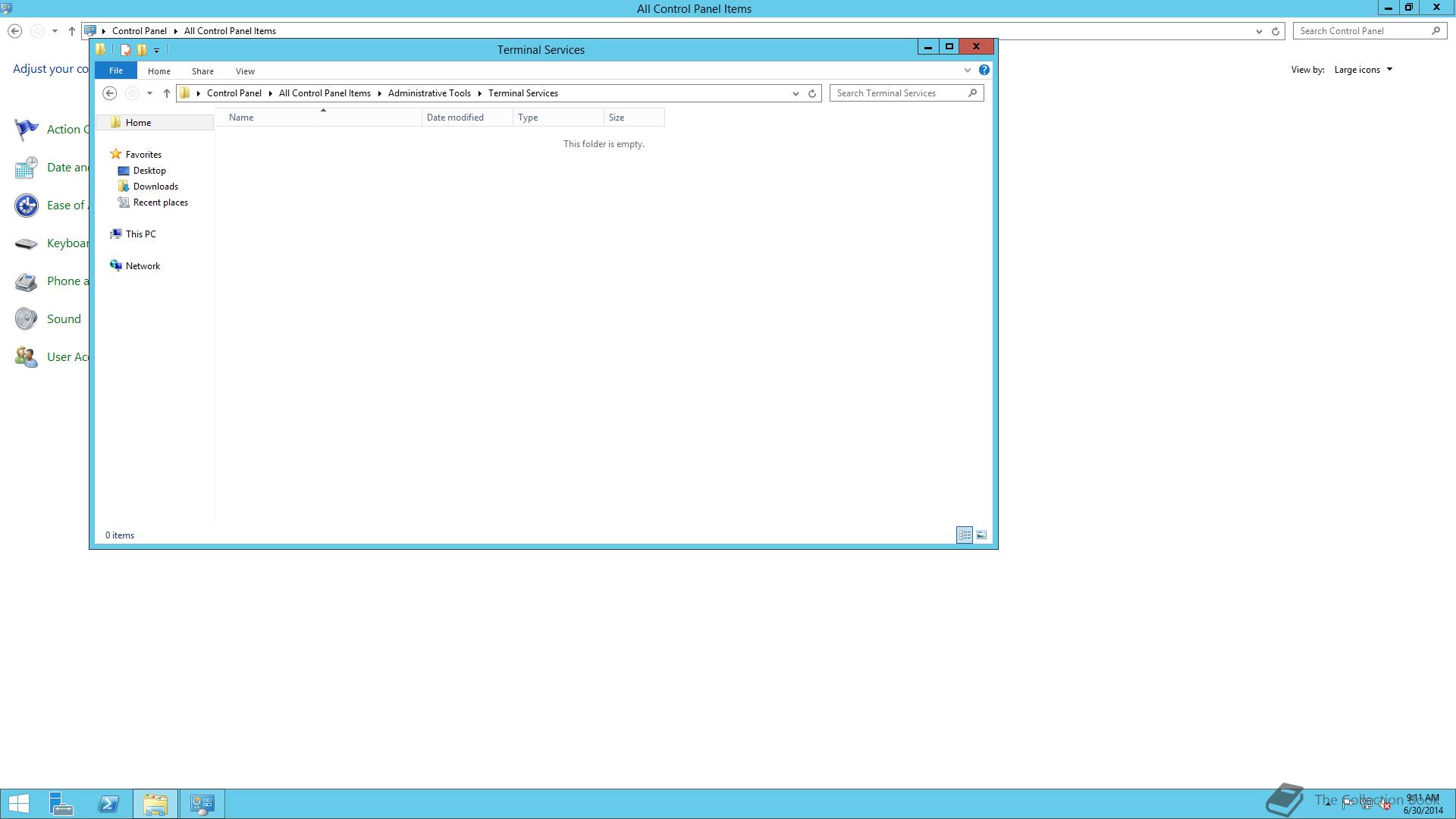The height and width of the screenshot is (819, 1456).
Task: Open the View by Large icons dropdown
Action: point(1363,70)
